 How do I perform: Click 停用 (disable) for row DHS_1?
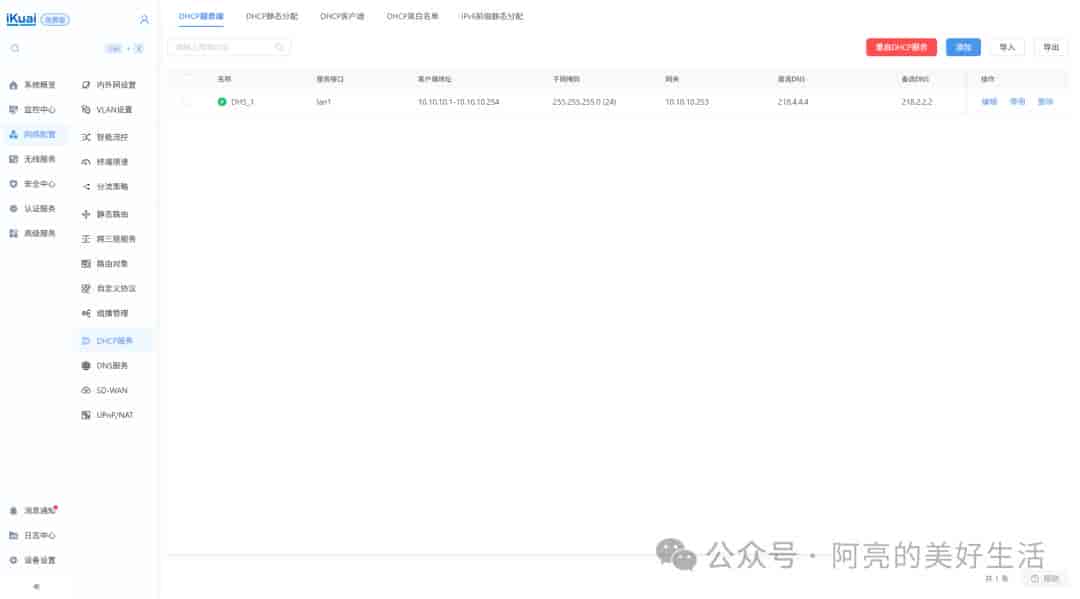(x=1017, y=102)
